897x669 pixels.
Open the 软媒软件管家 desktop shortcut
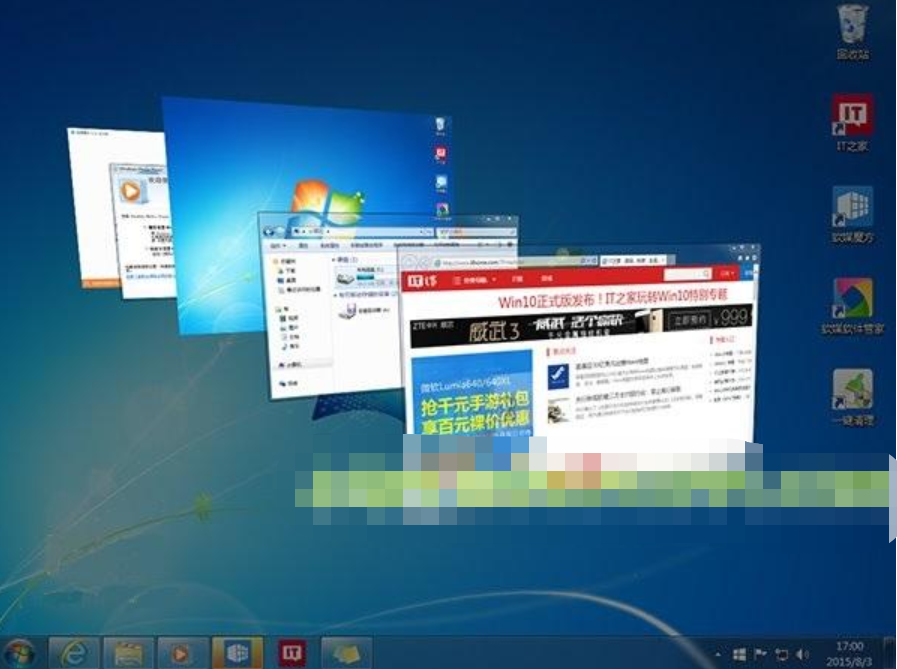852,306
